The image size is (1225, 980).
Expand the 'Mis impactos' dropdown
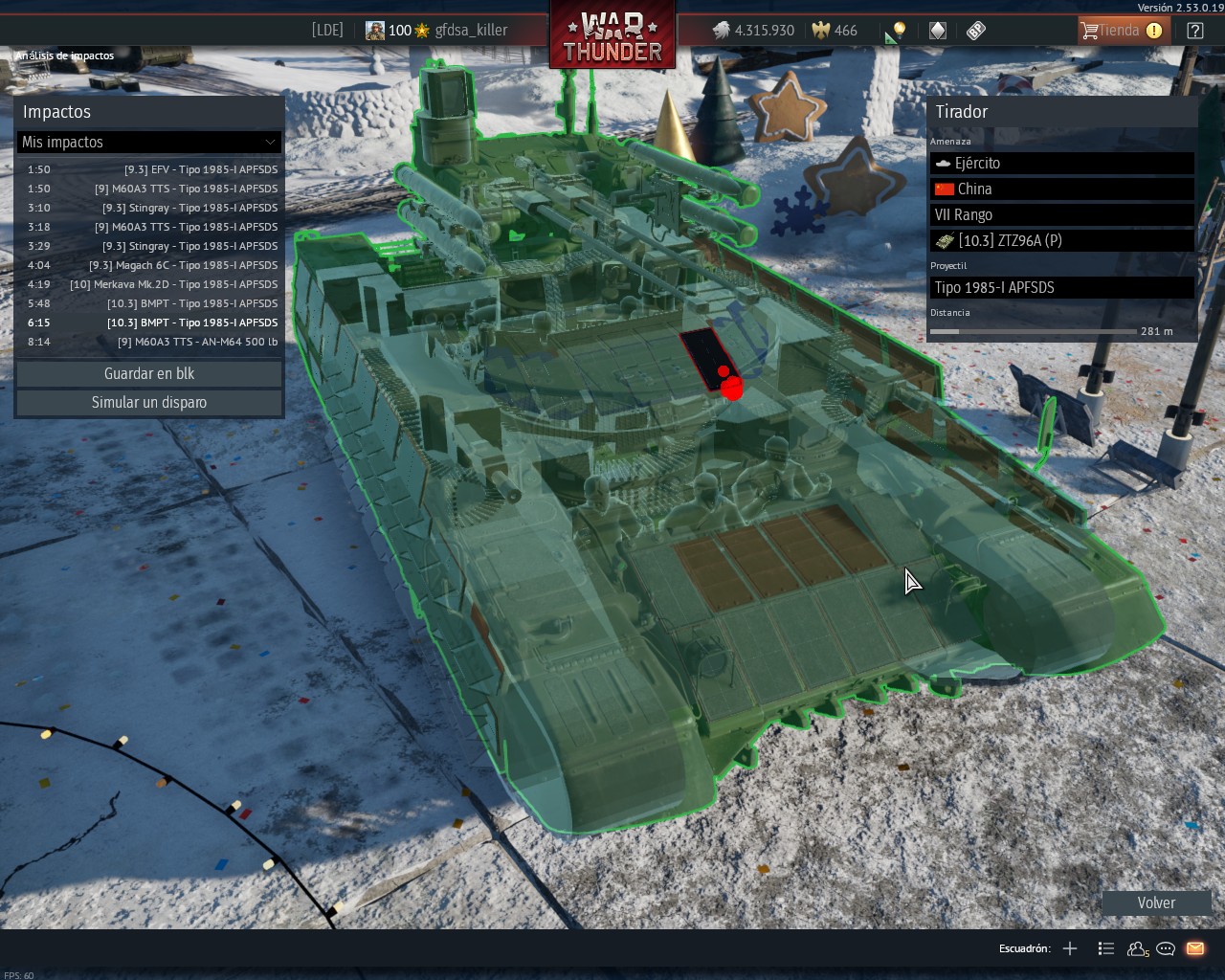click(149, 142)
